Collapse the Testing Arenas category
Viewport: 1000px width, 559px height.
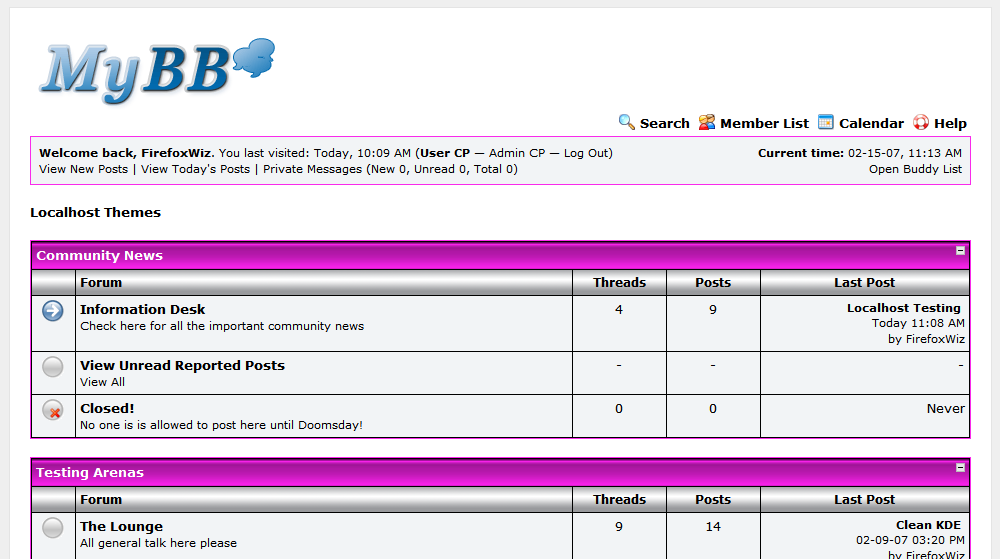click(x=960, y=468)
